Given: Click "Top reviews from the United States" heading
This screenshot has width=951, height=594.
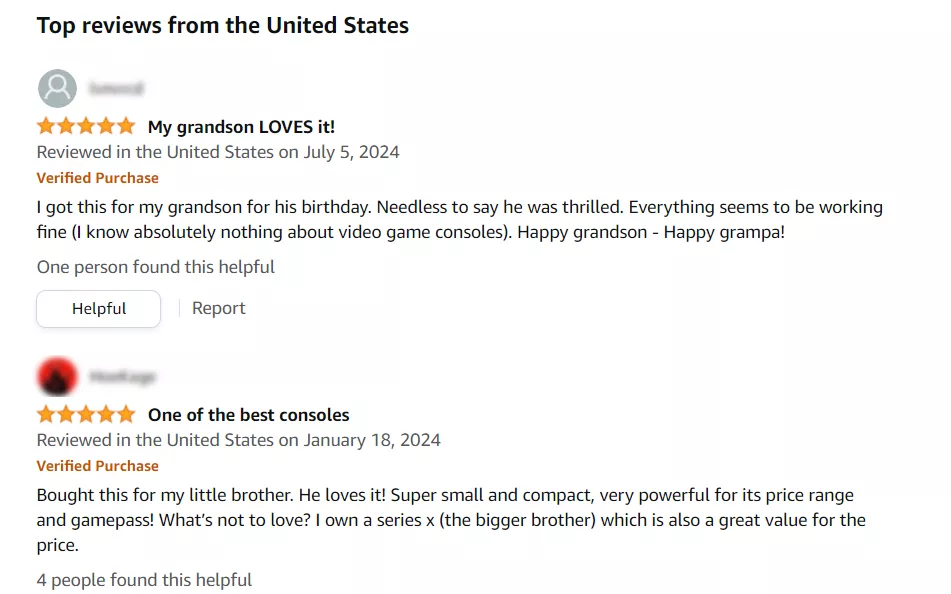Looking at the screenshot, I should (x=223, y=25).
